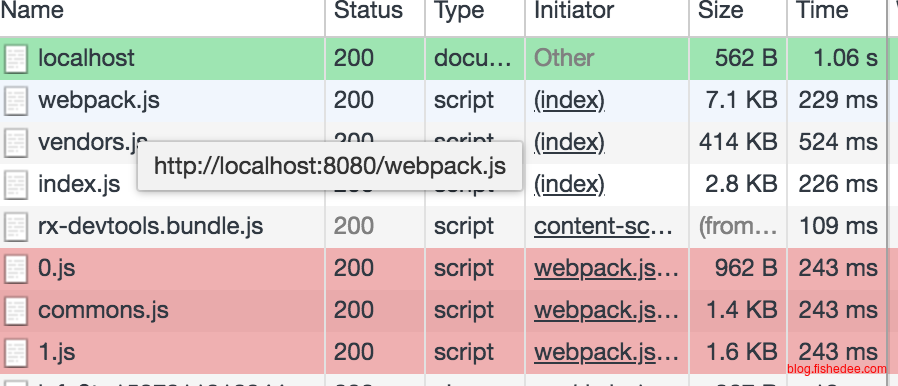Select the rx-devtools.bundle.js request name
Viewport: 898px width, 386px height.
coord(151,227)
